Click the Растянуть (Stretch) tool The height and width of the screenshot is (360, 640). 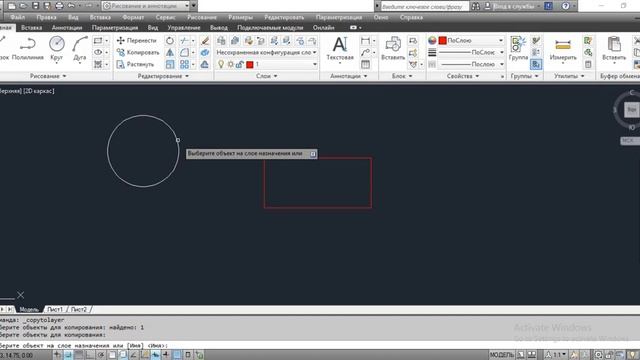coord(135,64)
